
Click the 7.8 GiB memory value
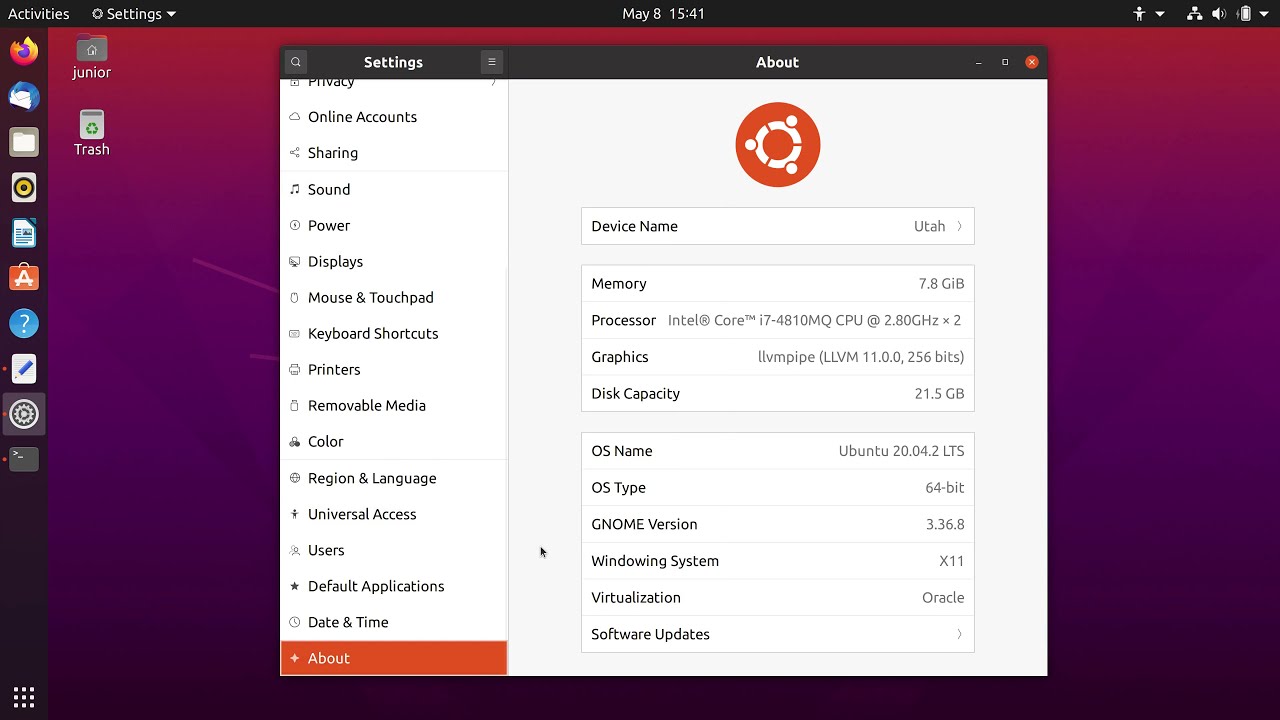coord(941,284)
